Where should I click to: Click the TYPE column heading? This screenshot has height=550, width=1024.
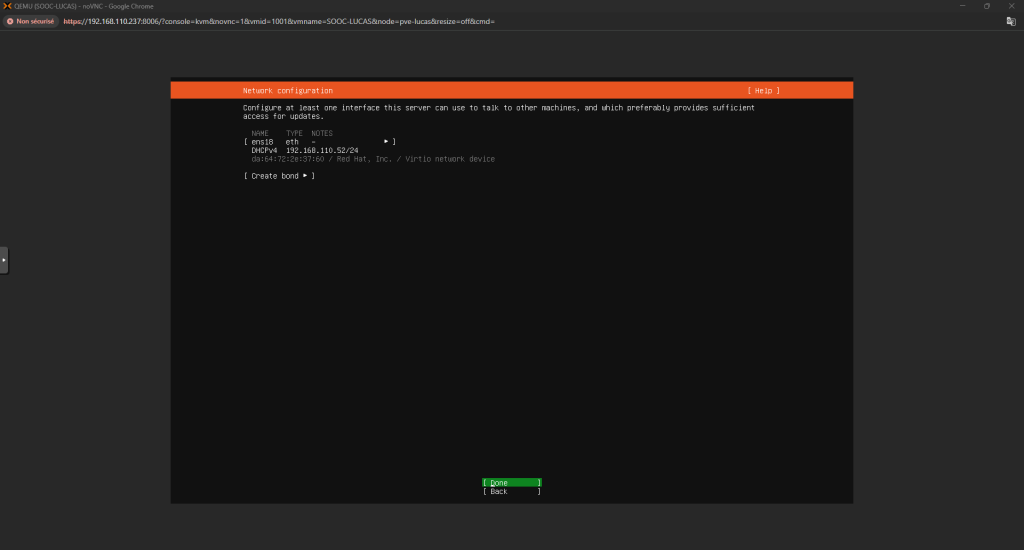[294, 133]
